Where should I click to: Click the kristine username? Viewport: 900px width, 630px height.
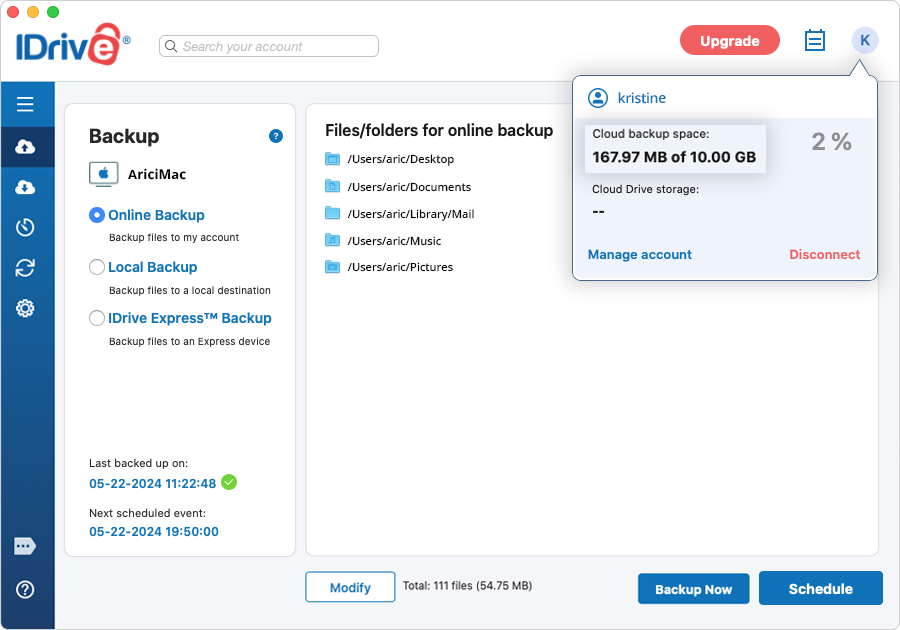pyautogui.click(x=642, y=98)
